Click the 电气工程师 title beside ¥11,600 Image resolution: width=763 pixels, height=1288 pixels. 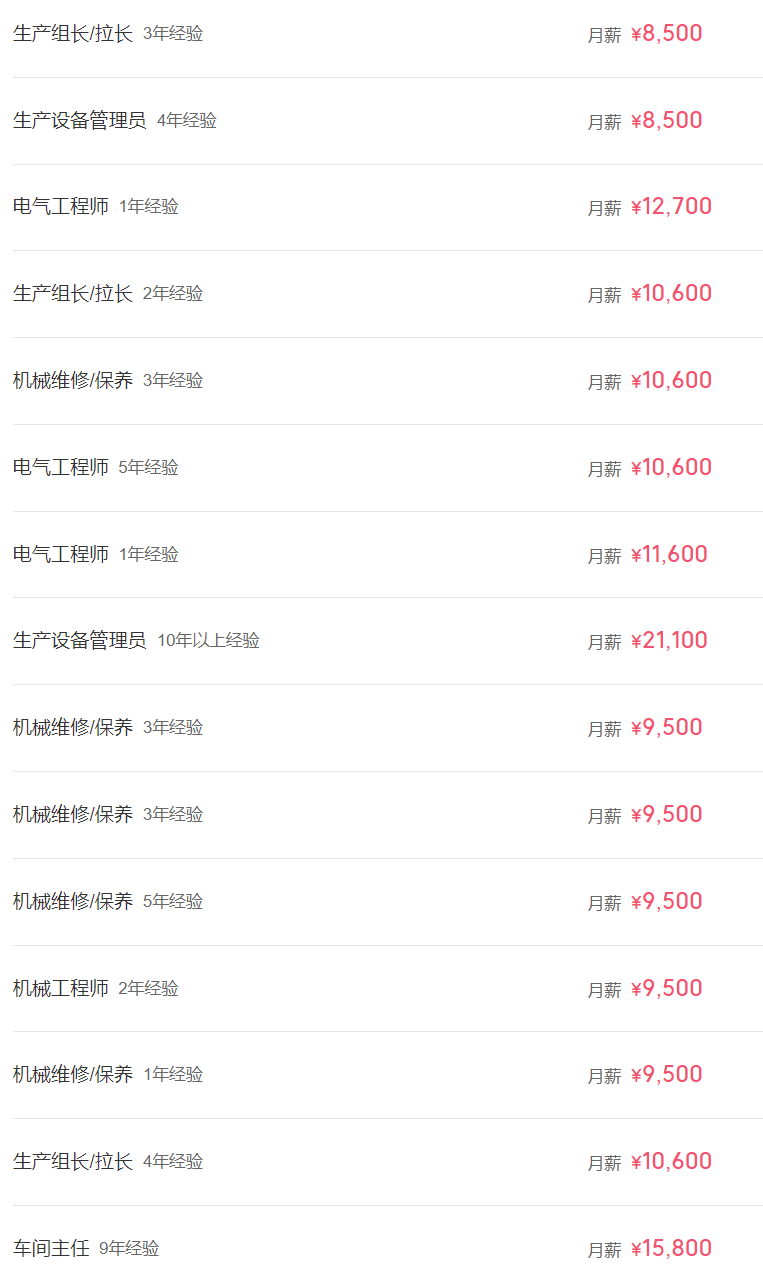click(61, 554)
